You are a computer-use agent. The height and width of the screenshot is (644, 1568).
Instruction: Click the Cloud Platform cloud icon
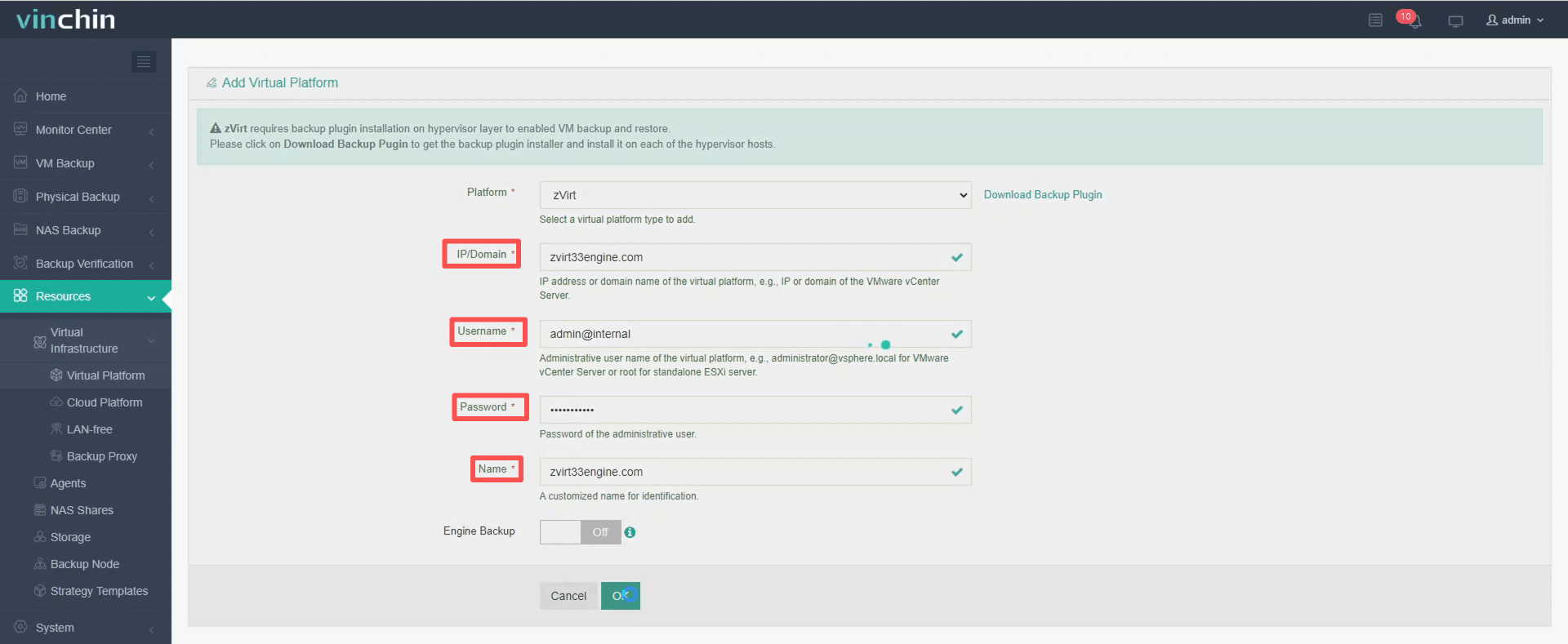56,402
